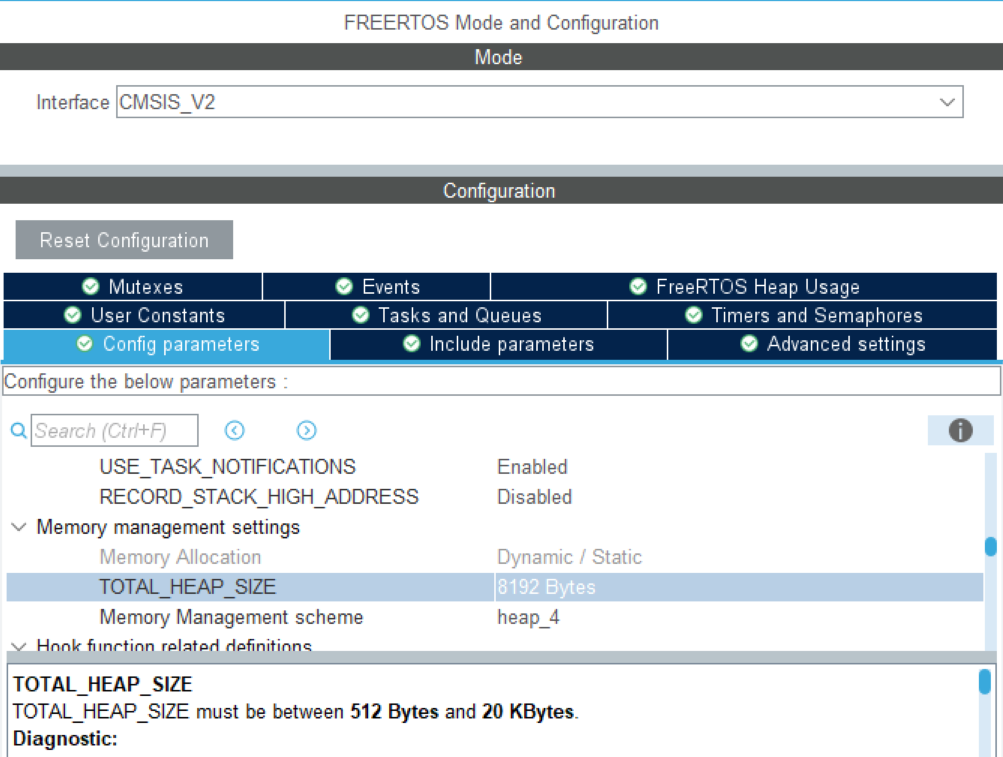Click Config parameters green check icon
The height and width of the screenshot is (757, 1003).
coord(84,344)
